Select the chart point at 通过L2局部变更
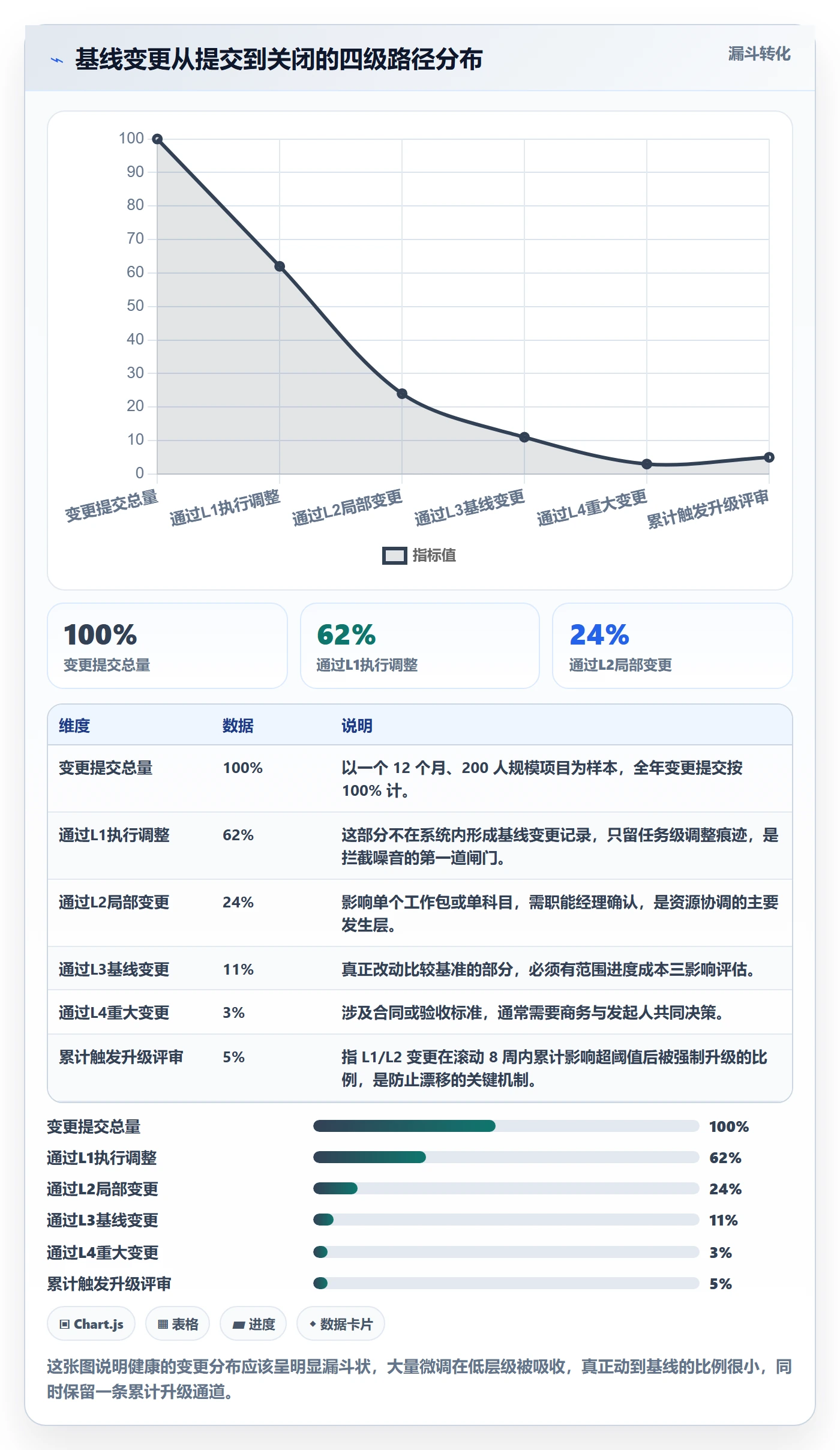This screenshot has width=840, height=1450. tap(402, 394)
